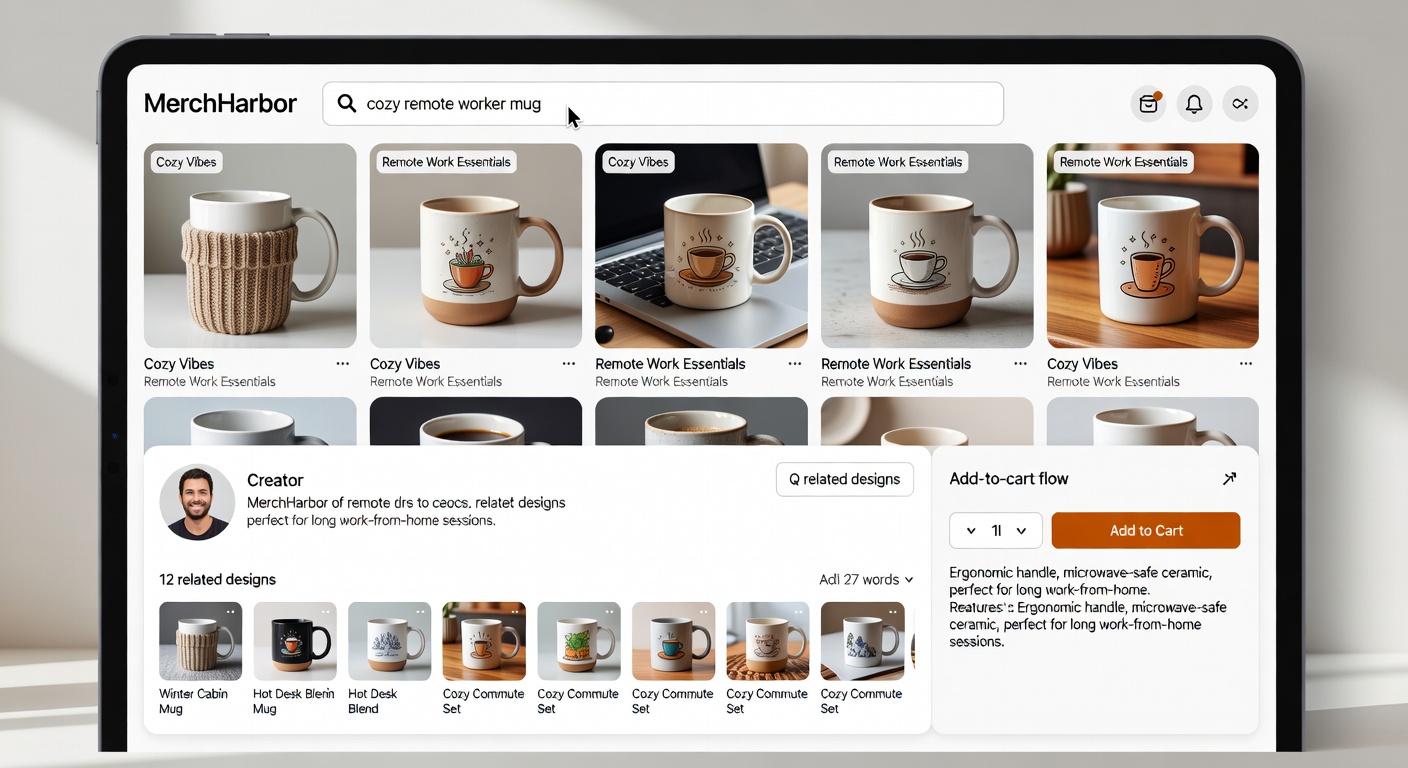This screenshot has height=768, width=1408.
Task: Open more options for the wooden table mug card
Action: click(x=1246, y=364)
